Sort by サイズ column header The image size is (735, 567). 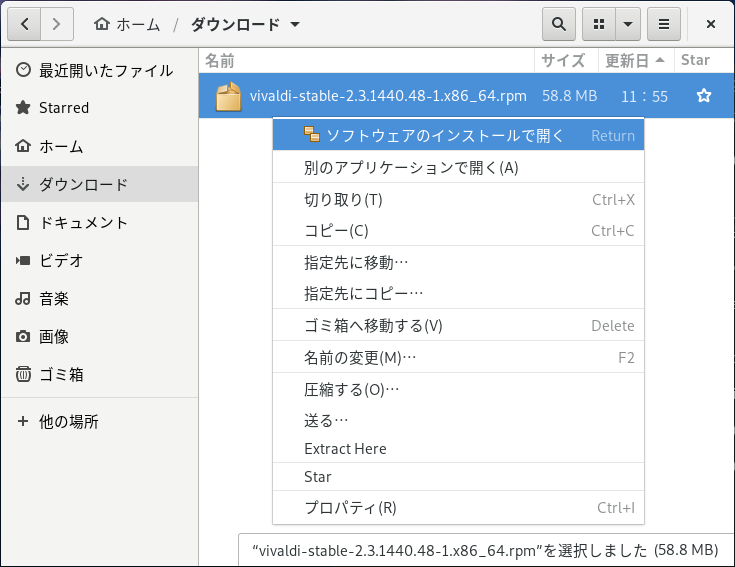coord(566,60)
